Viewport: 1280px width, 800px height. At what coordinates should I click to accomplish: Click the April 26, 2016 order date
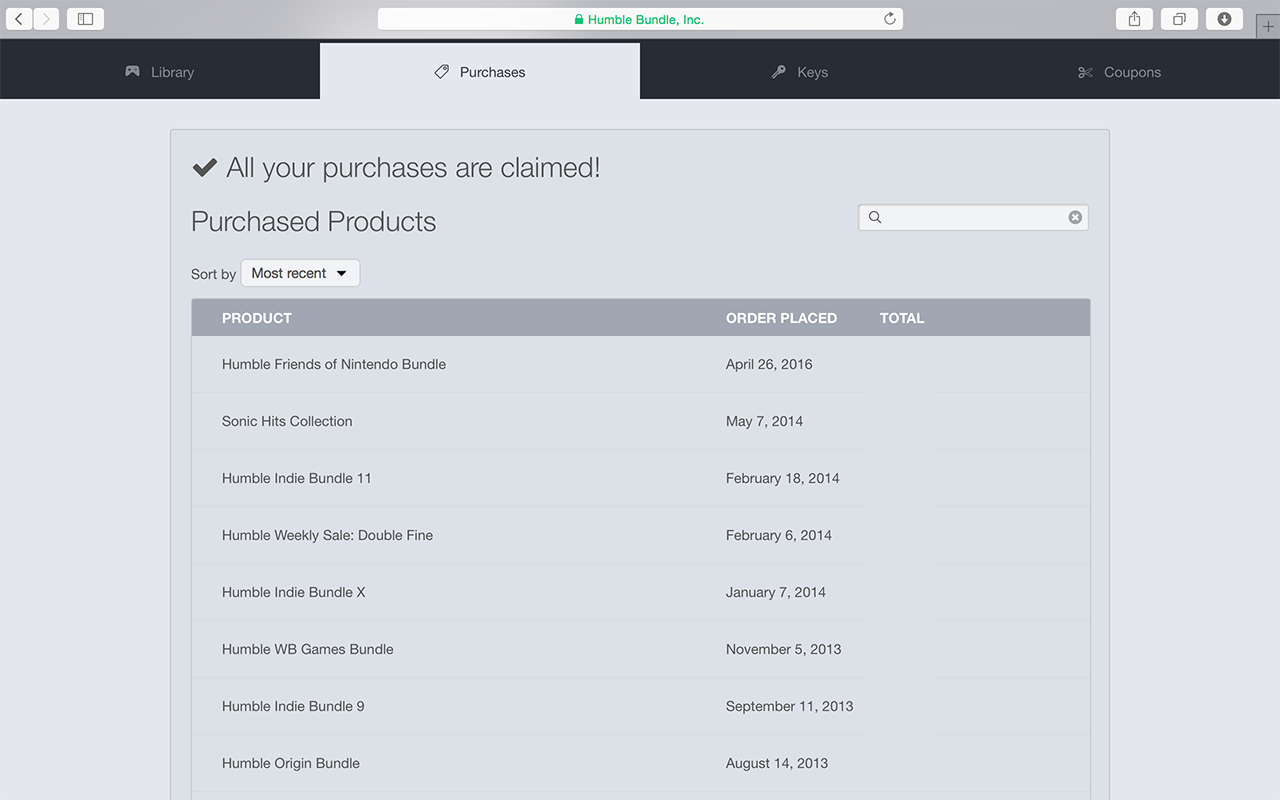[x=769, y=364]
